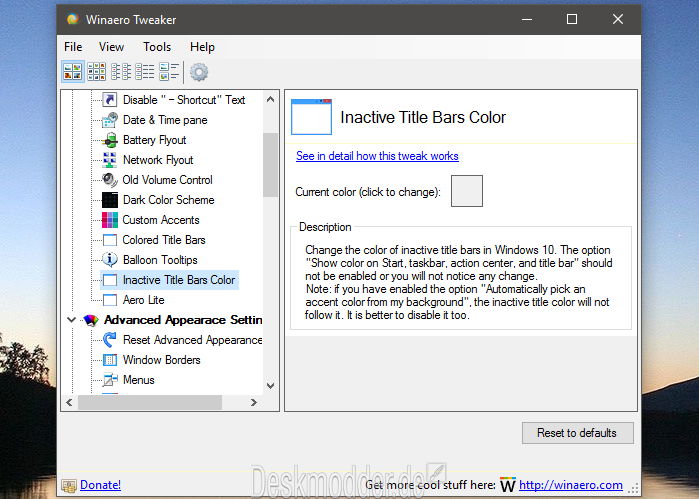Select 'Balloon Tooltips' entry
This screenshot has width=699, height=499.
(x=160, y=260)
